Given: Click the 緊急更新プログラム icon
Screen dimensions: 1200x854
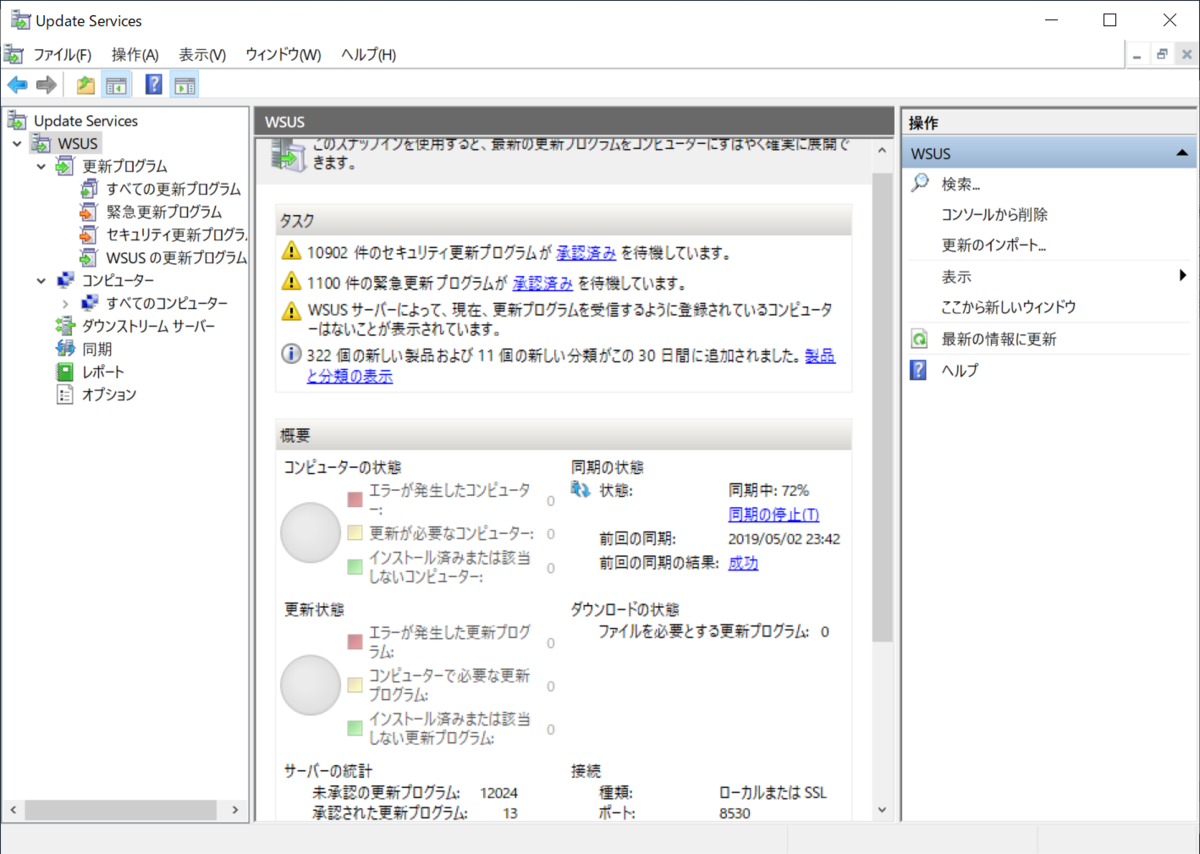Looking at the screenshot, I should [90, 212].
